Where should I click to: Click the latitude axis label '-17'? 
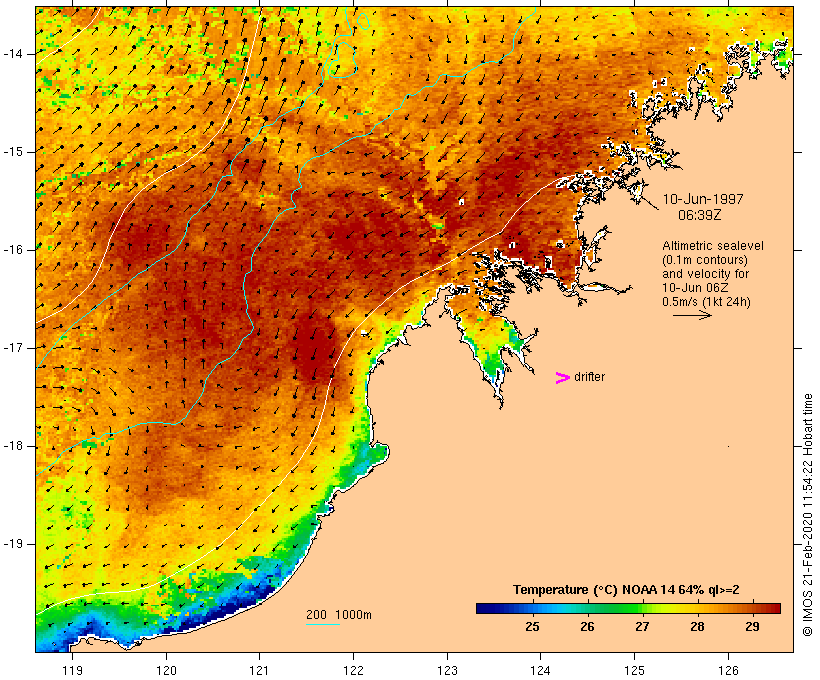13,348
